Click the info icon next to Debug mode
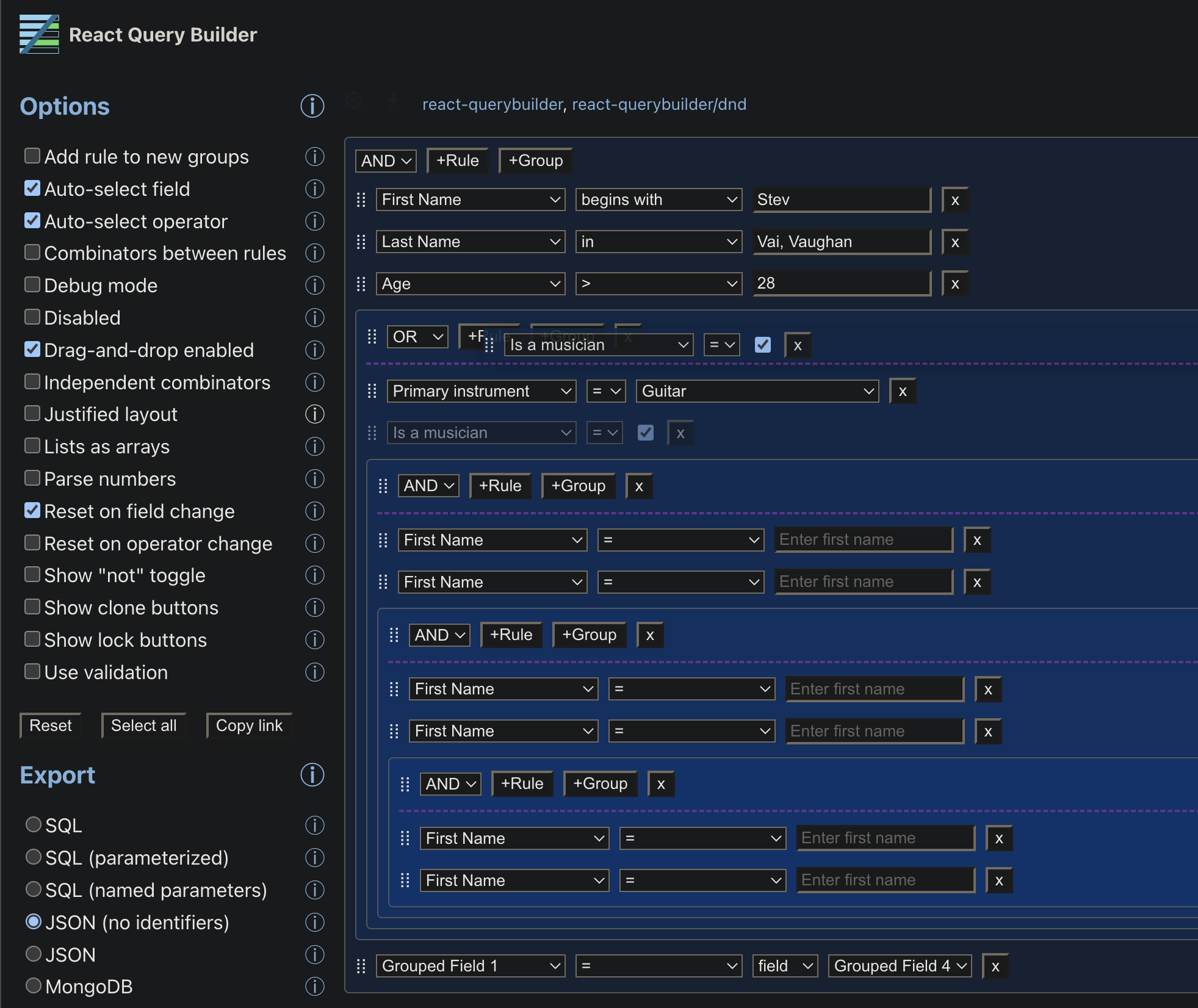Image resolution: width=1198 pixels, height=1008 pixels. [x=315, y=285]
